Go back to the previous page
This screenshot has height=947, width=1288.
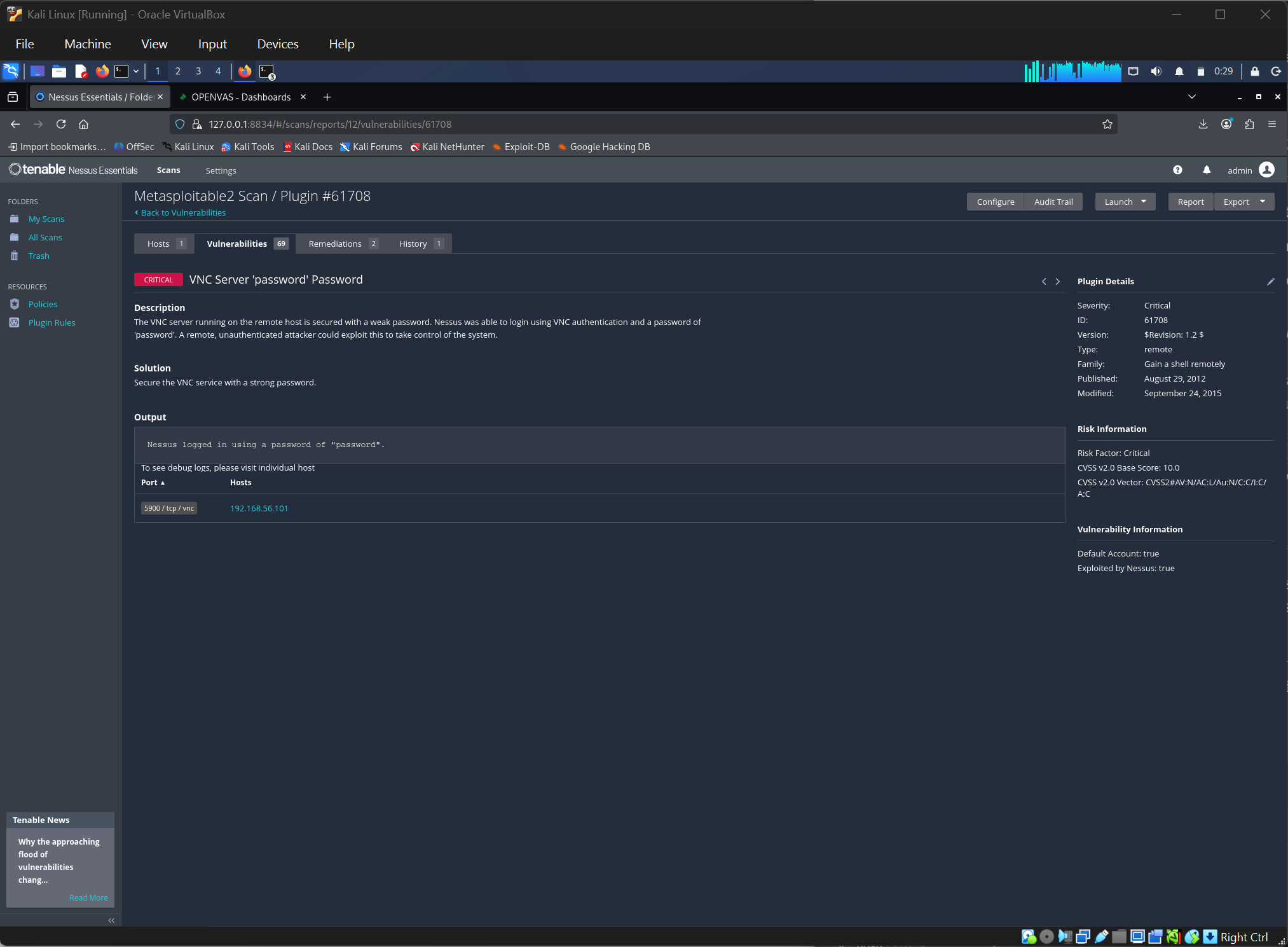[15, 124]
